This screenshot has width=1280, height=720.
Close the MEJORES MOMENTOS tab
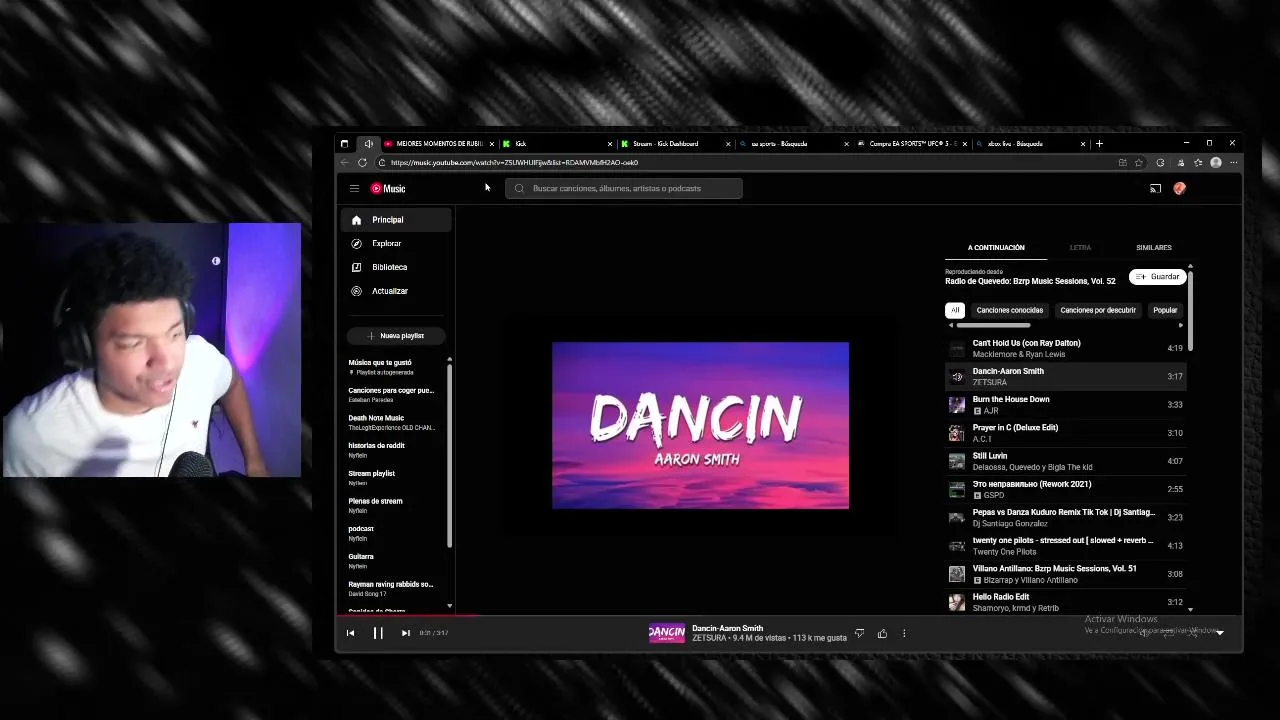click(x=491, y=143)
